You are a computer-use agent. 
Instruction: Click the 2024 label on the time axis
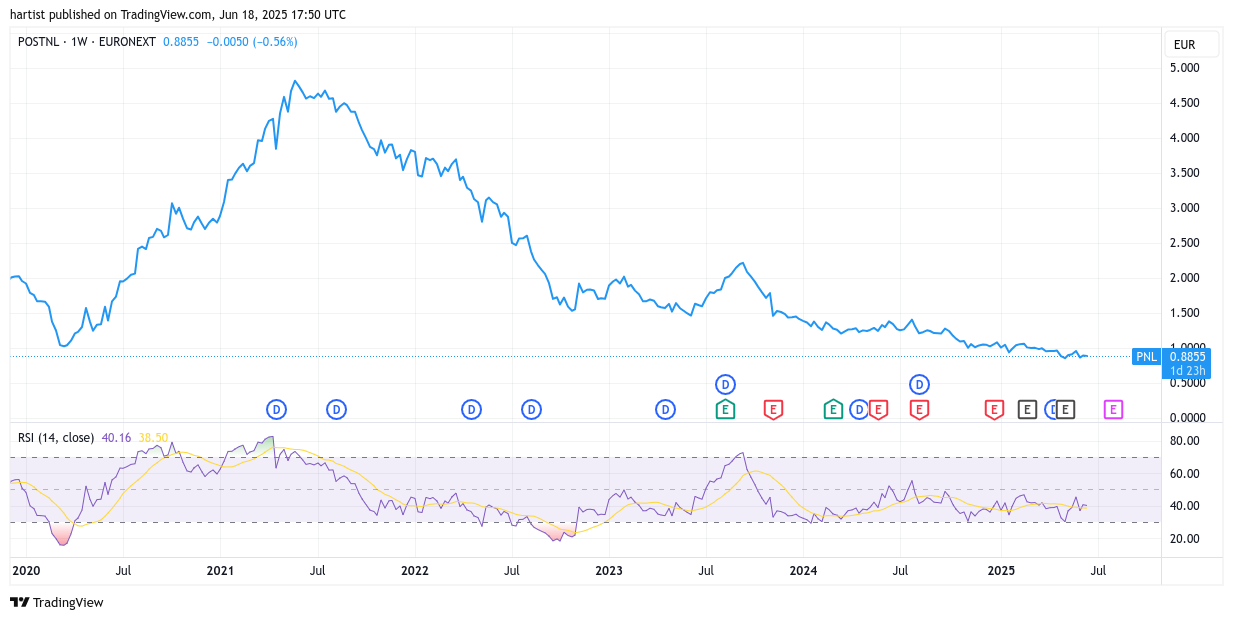803,571
